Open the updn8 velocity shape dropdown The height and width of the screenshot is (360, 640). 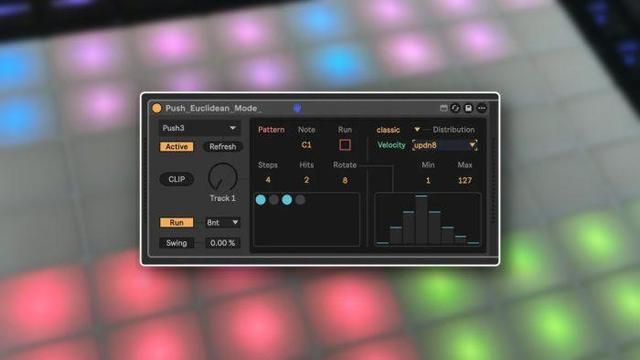tap(445, 145)
